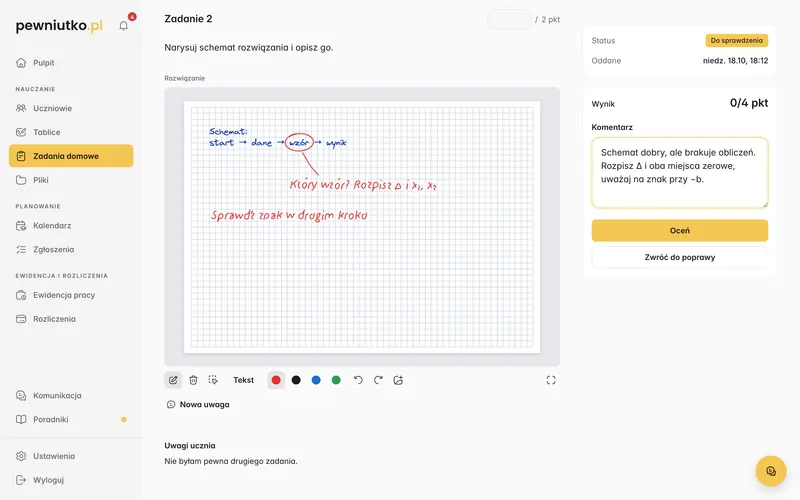Open Tablice section
This screenshot has width=800, height=500.
pyautogui.click(x=71, y=132)
